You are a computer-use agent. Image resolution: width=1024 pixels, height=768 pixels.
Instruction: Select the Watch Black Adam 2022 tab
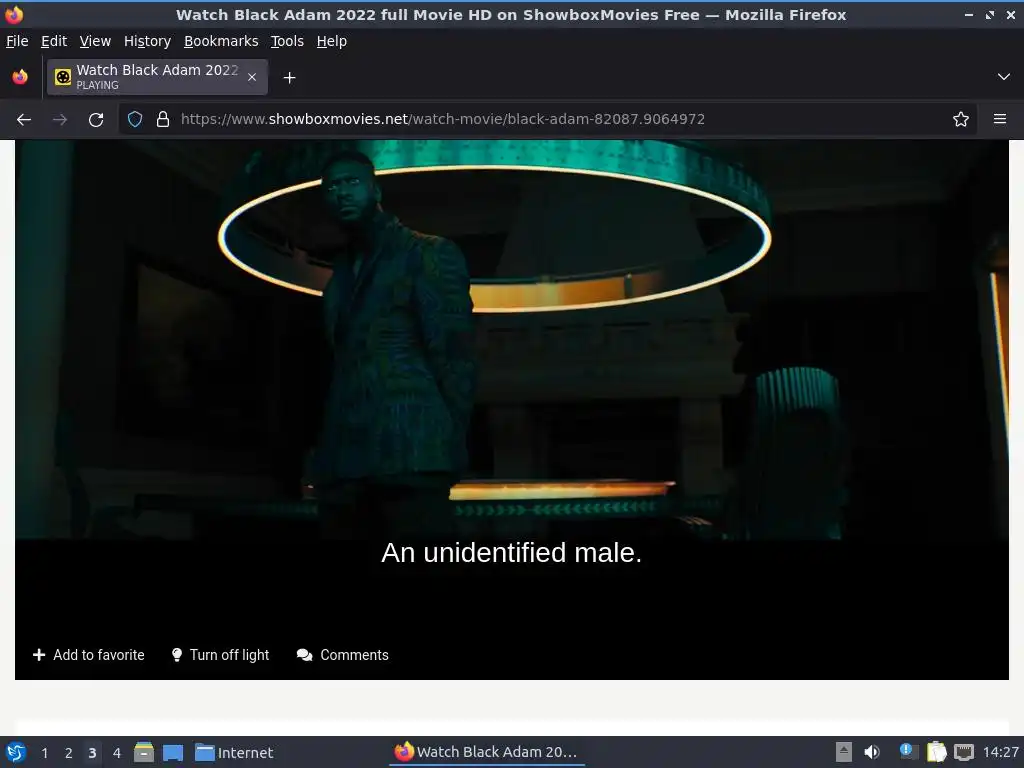[x=157, y=77]
